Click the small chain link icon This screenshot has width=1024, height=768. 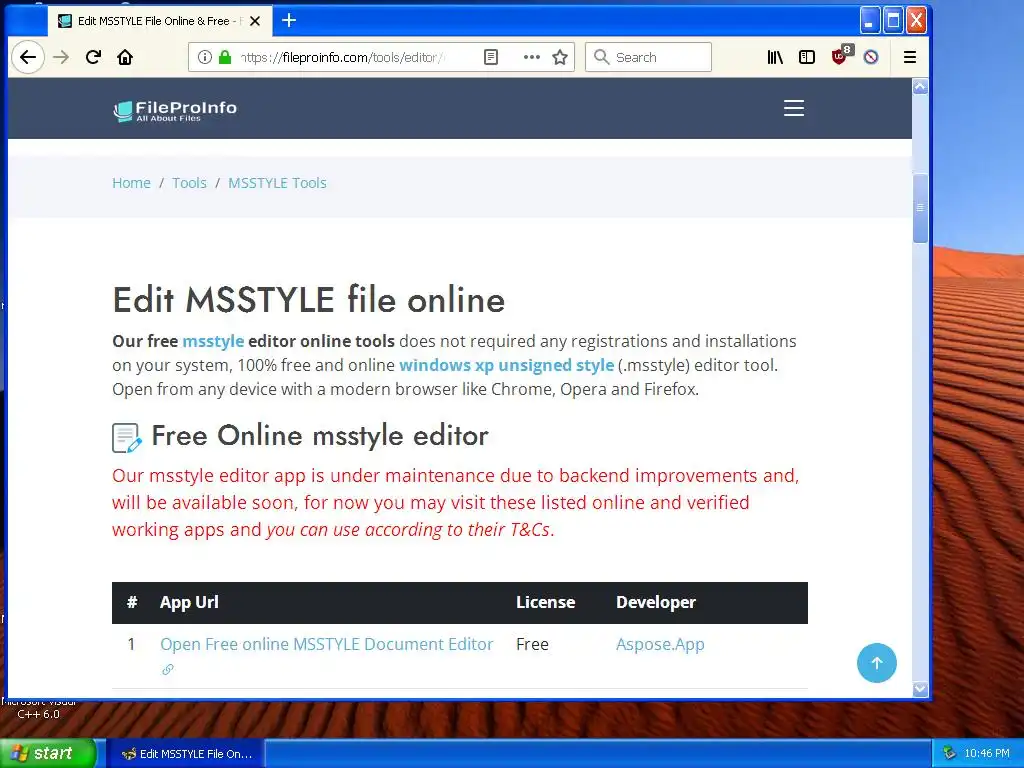point(168,669)
